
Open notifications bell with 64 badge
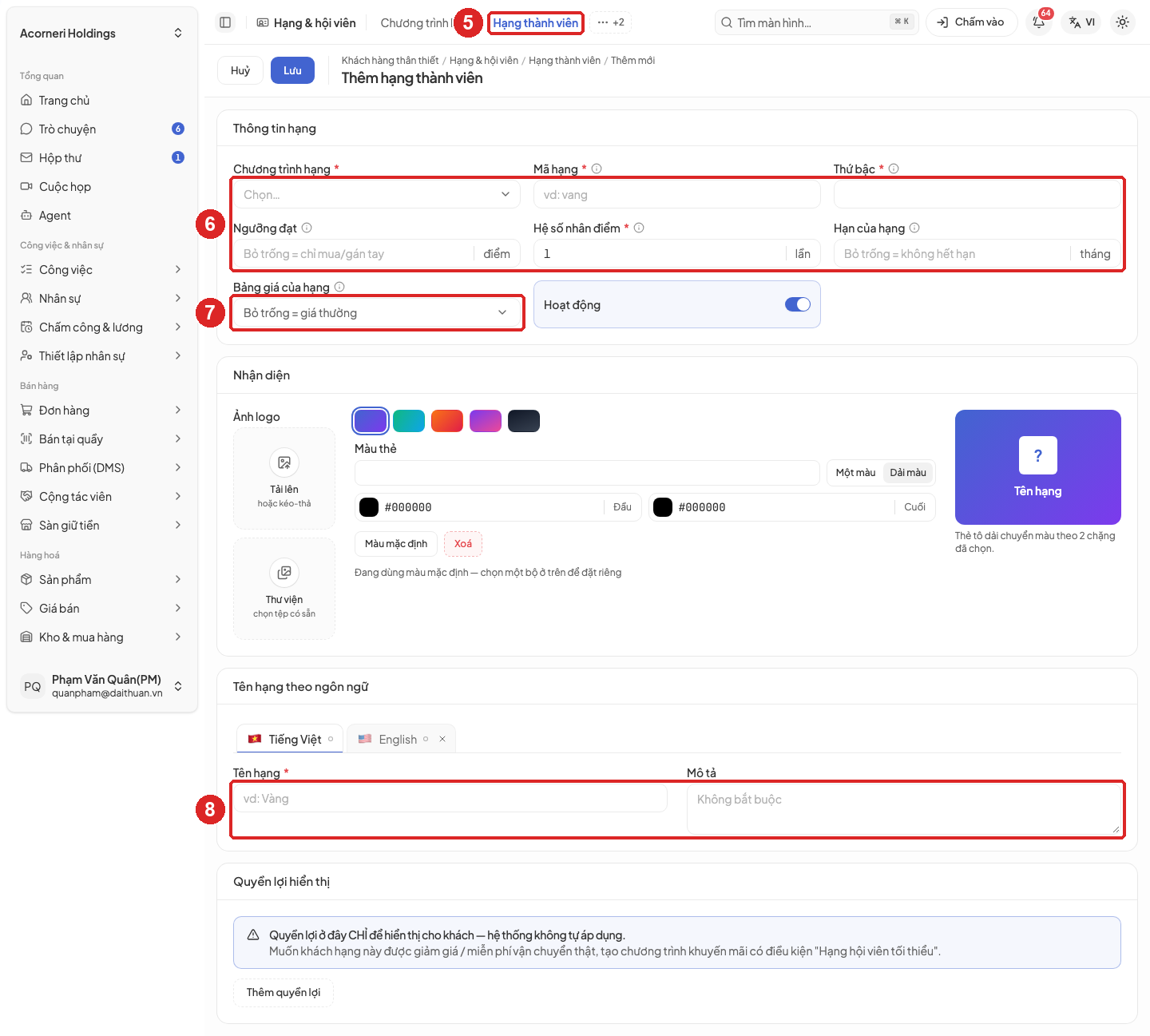[1039, 22]
